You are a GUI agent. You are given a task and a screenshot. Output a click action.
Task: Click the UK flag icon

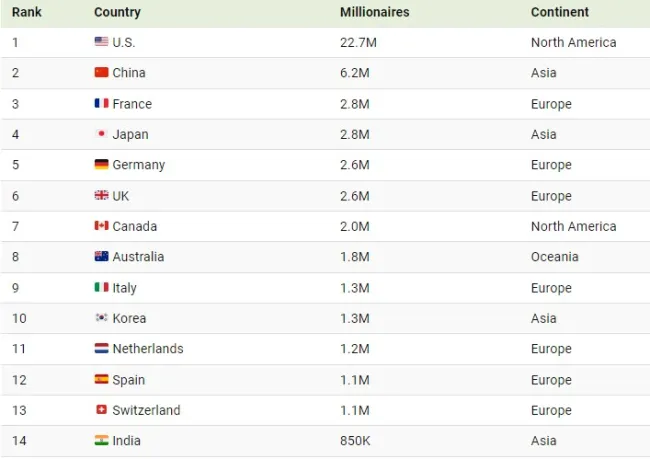click(101, 195)
